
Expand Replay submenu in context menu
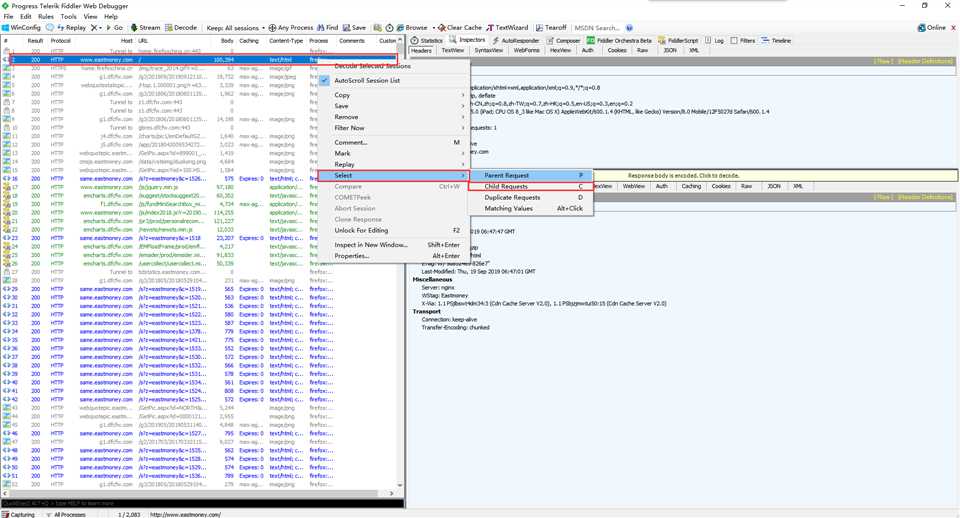click(394, 164)
